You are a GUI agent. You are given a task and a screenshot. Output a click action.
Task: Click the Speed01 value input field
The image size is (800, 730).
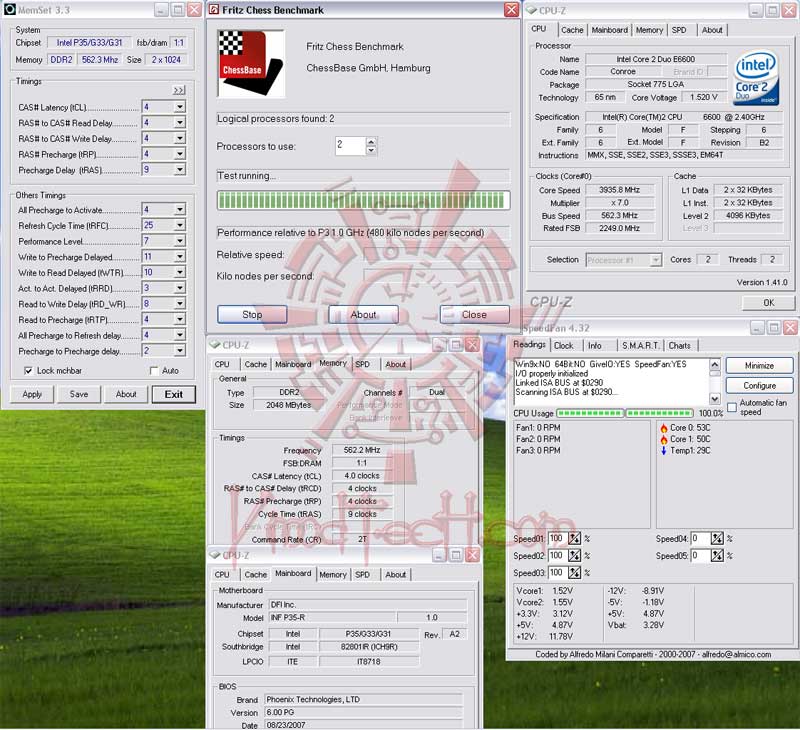pyautogui.click(x=557, y=538)
